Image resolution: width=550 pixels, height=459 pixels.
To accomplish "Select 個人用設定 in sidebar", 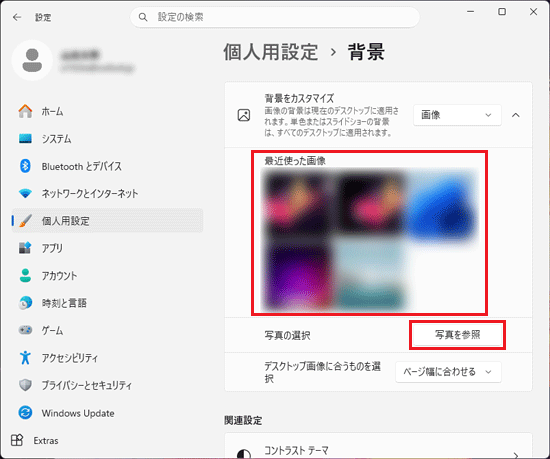I will [107, 221].
